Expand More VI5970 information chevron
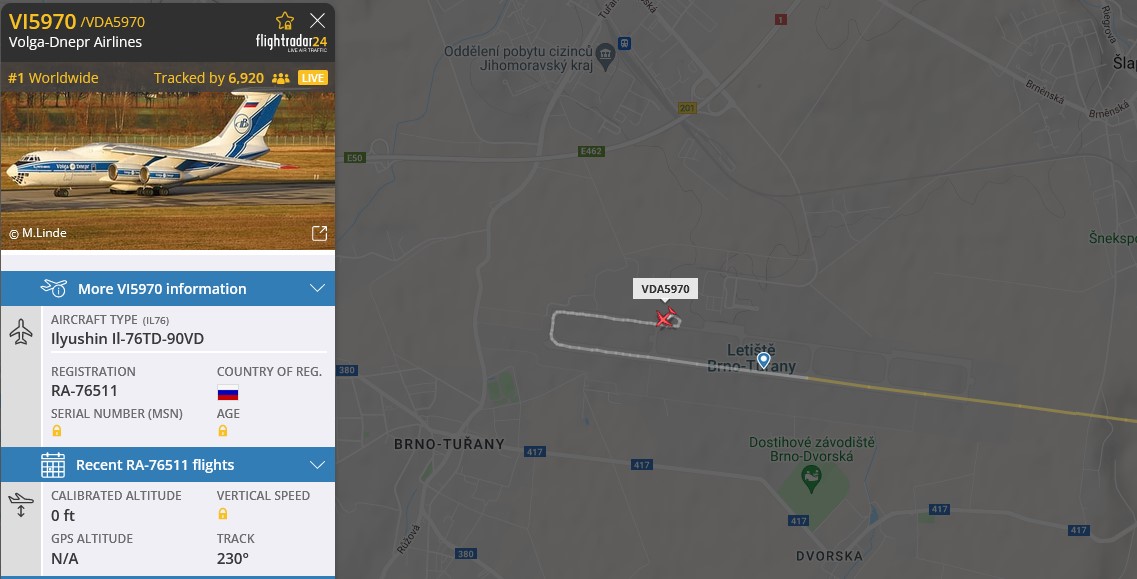The height and width of the screenshot is (579, 1137). 317,288
